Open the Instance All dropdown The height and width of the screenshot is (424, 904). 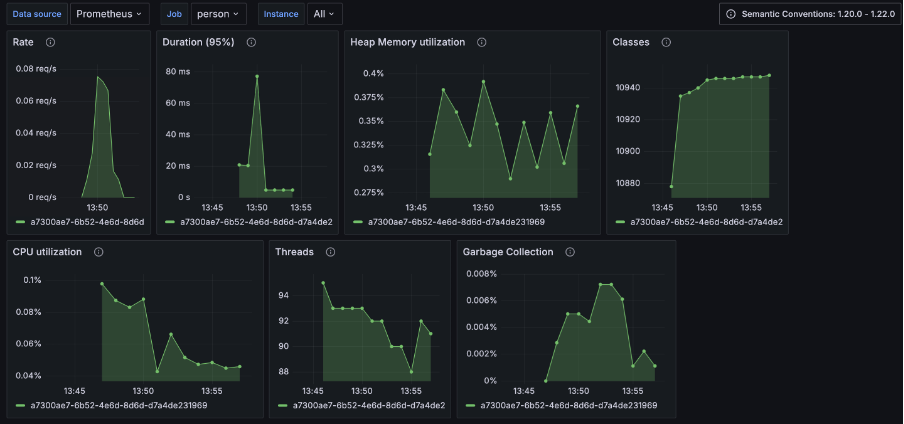click(324, 14)
